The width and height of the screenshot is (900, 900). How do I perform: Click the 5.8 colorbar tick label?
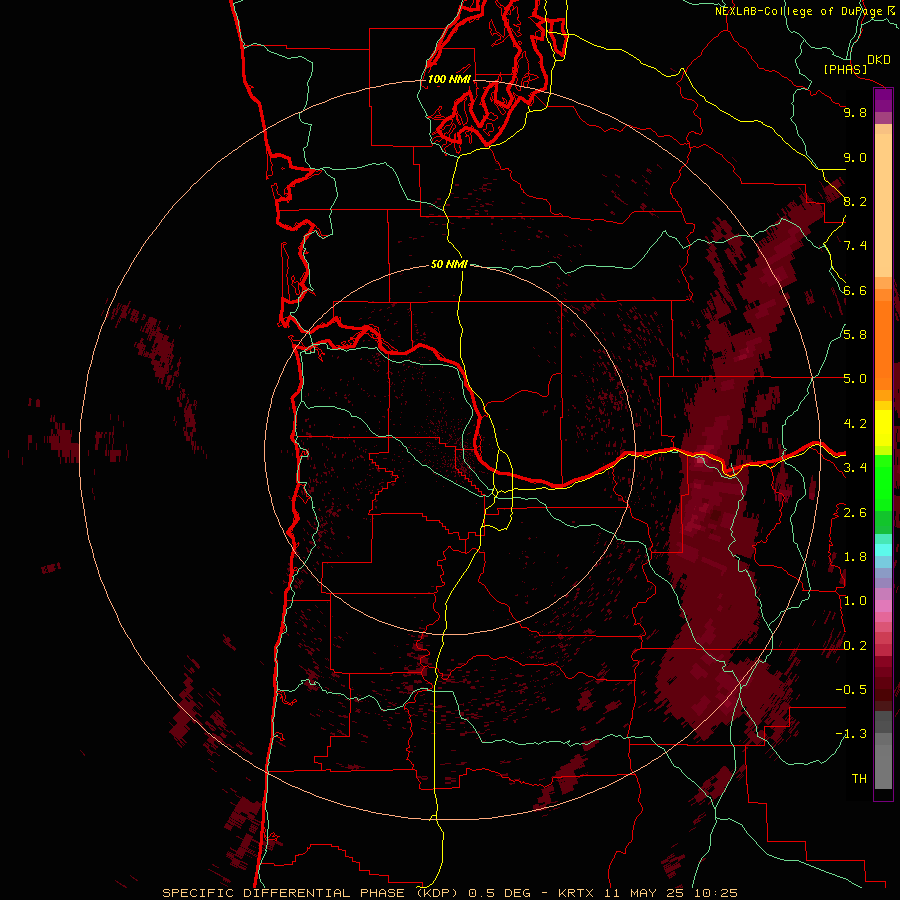click(855, 335)
